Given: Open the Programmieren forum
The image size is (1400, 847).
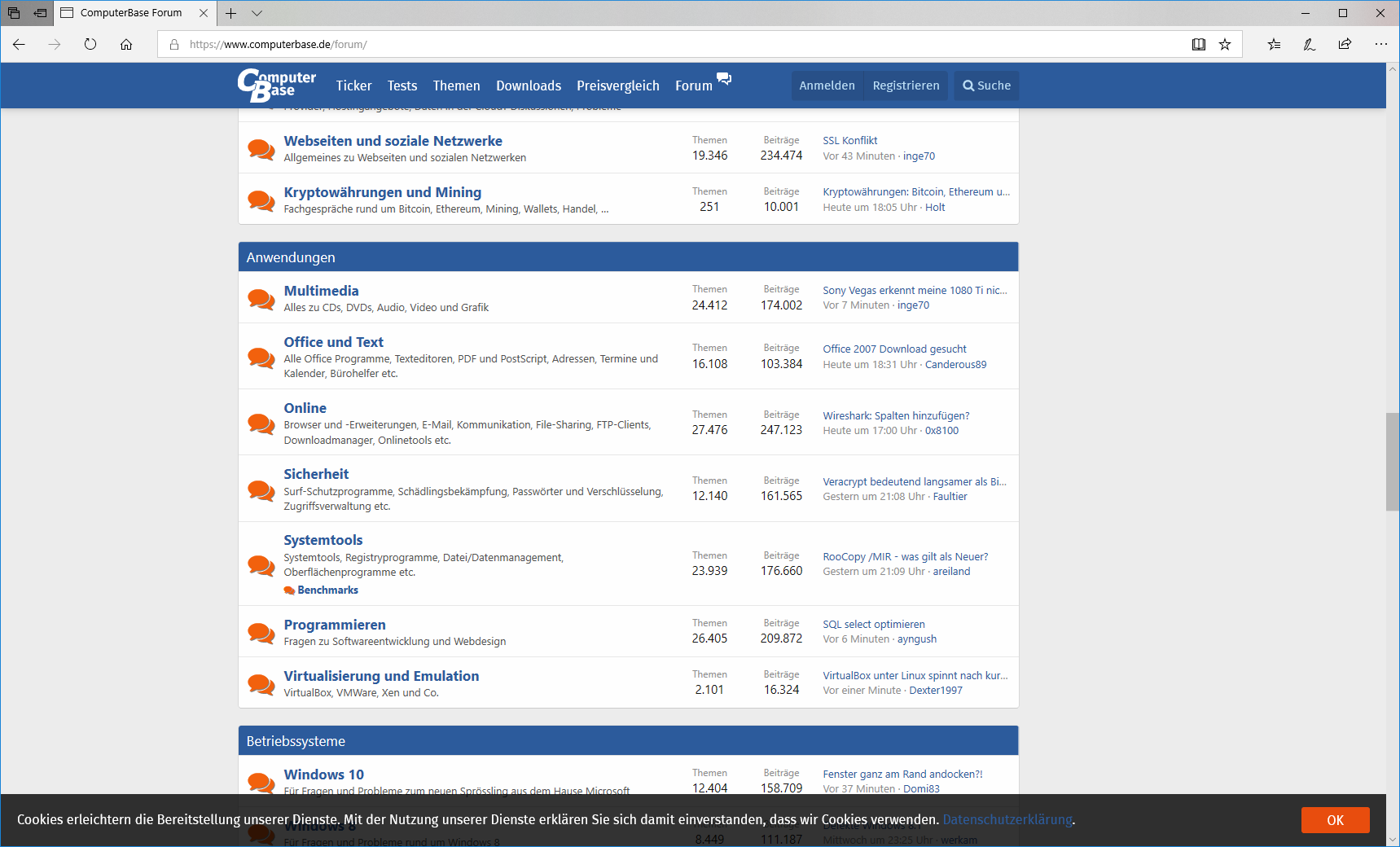Looking at the screenshot, I should coord(335,625).
